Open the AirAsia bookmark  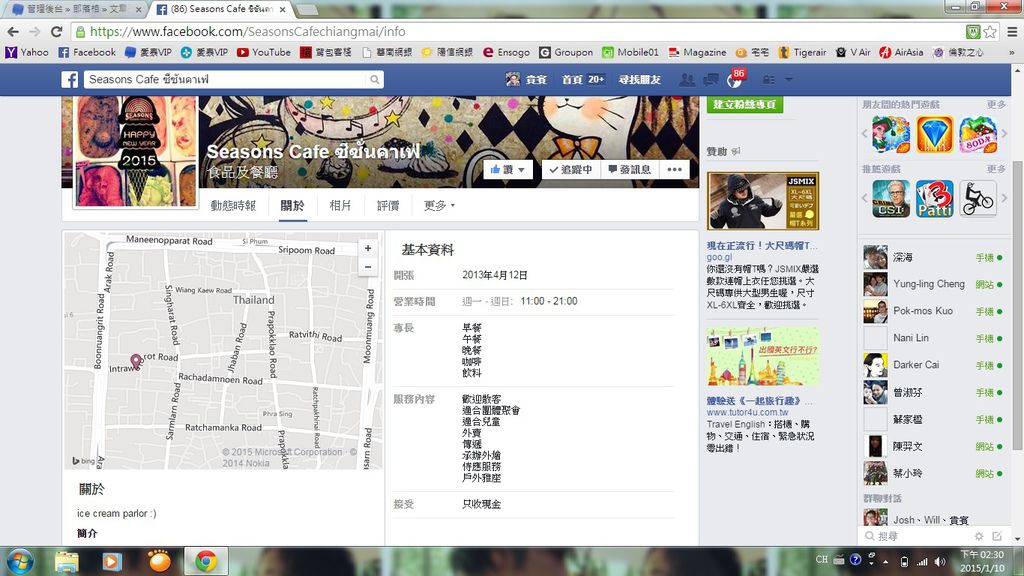click(901, 52)
